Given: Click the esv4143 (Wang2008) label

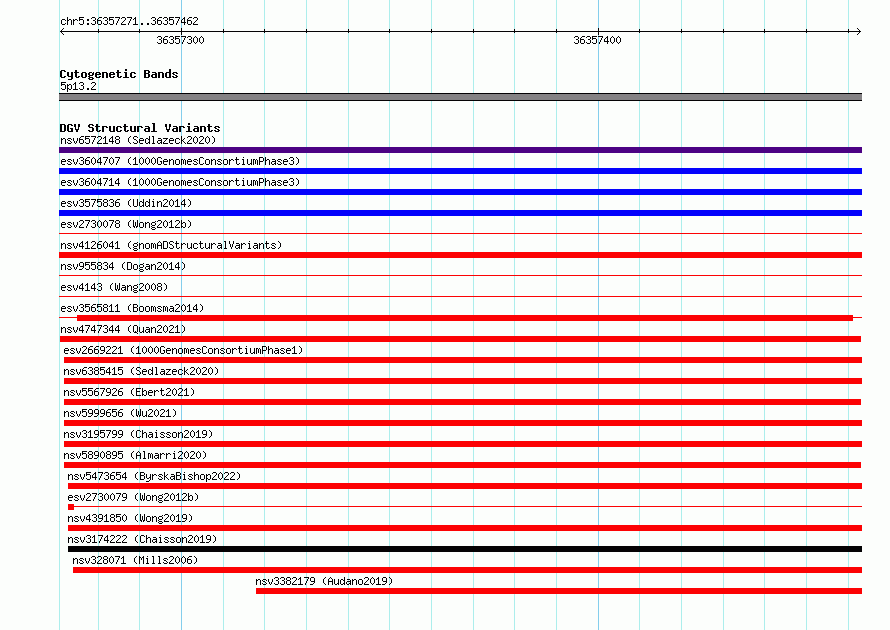Looking at the screenshot, I should coord(114,287).
